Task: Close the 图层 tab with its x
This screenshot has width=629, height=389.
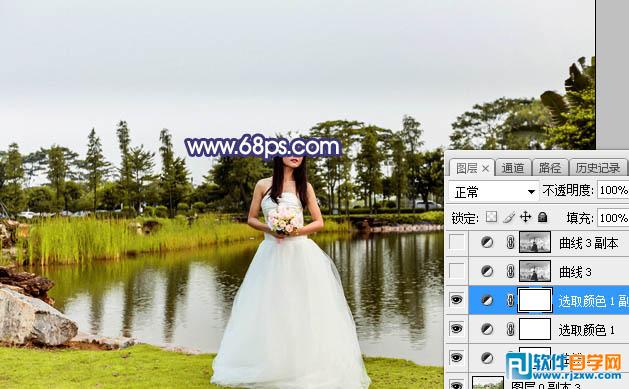Action: [x=485, y=169]
